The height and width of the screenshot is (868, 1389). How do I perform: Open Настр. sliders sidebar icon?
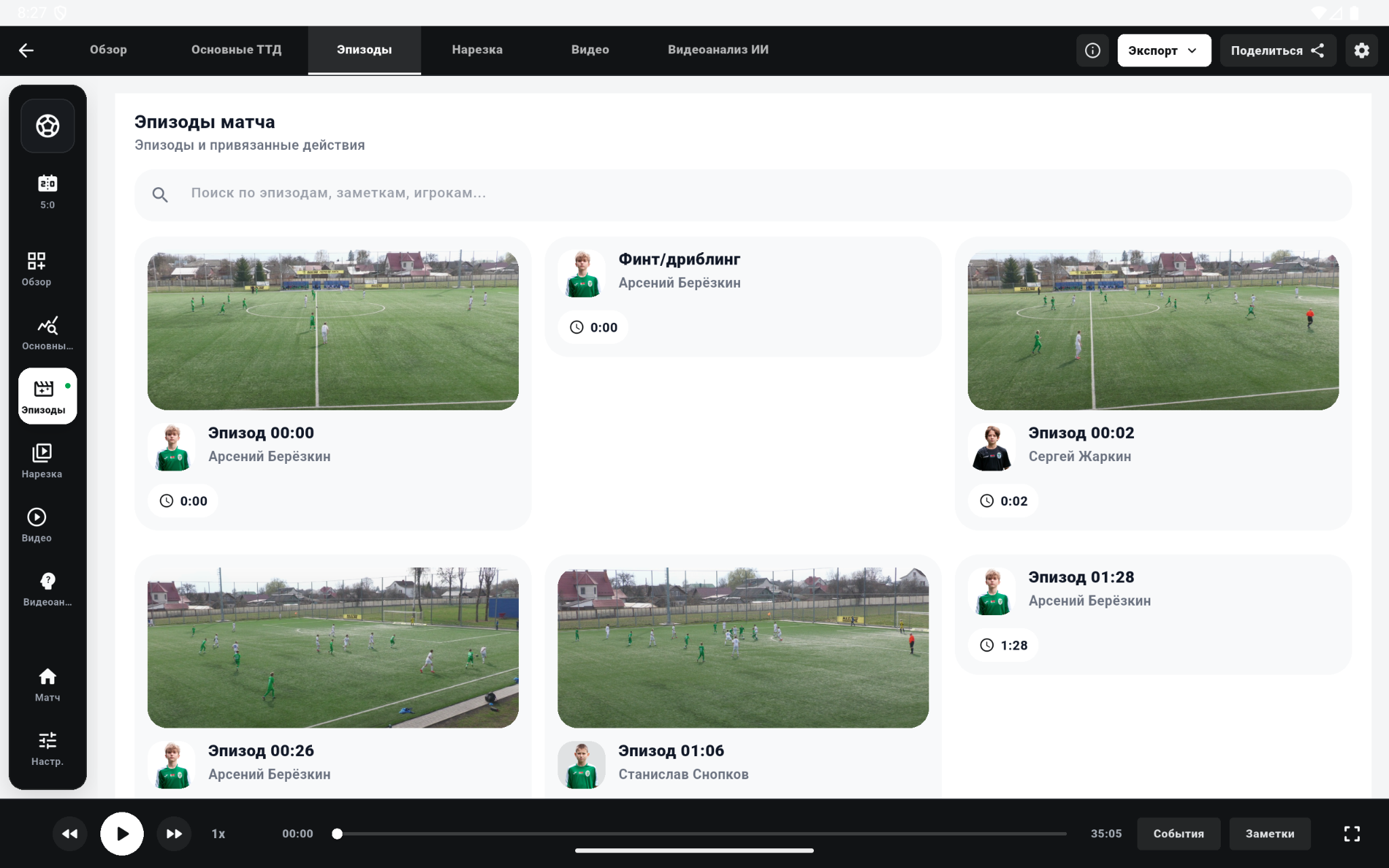click(47, 749)
